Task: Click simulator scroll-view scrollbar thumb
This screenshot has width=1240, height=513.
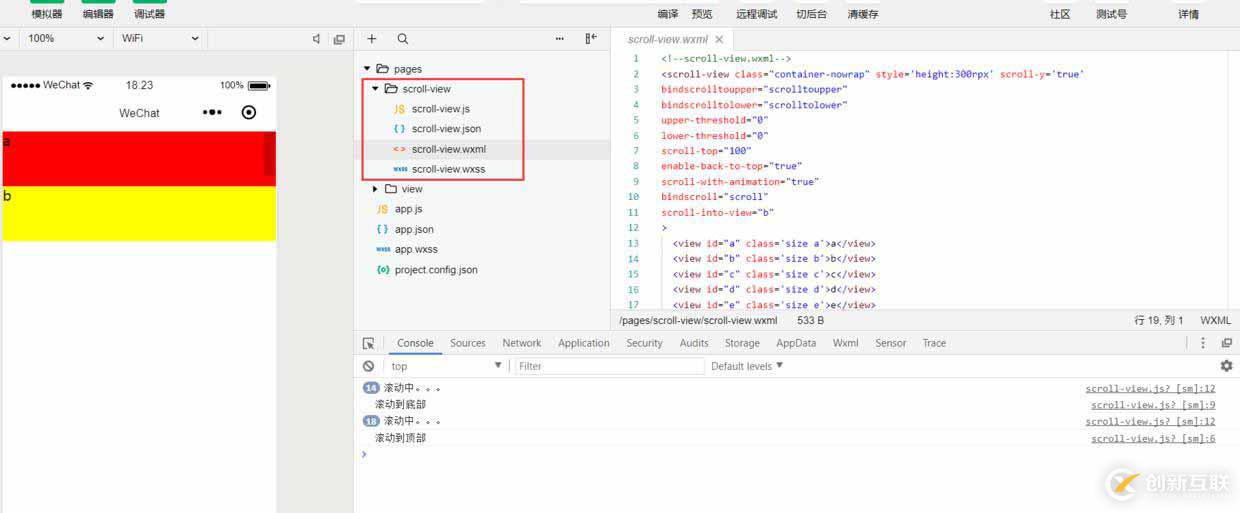Action: tap(269, 154)
